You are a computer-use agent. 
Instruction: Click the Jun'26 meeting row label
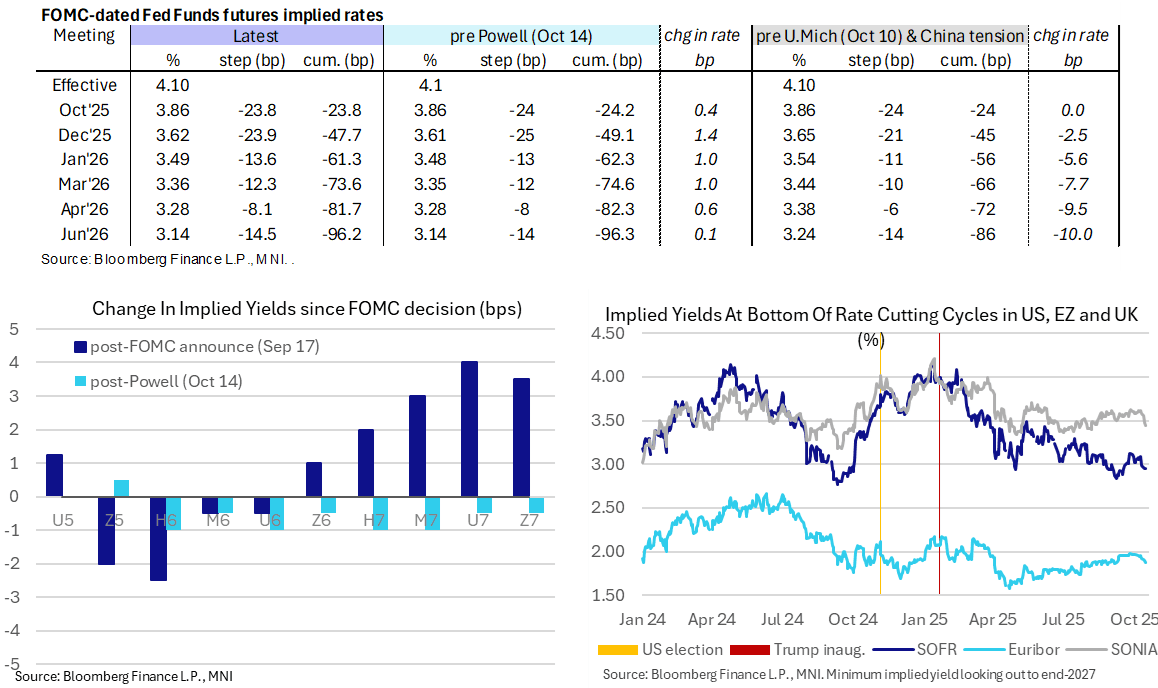point(84,235)
